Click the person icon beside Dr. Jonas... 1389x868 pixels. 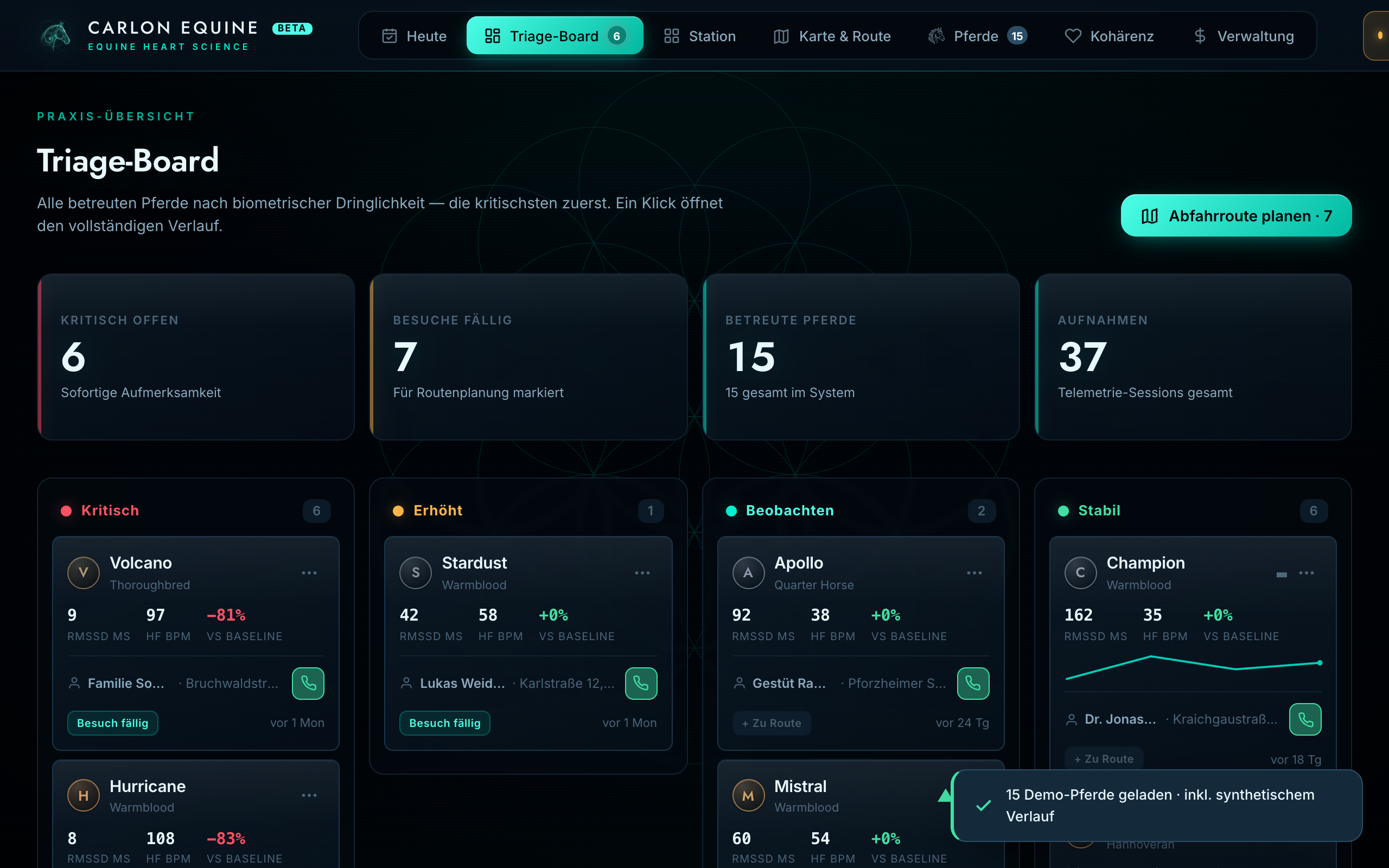(x=1071, y=719)
